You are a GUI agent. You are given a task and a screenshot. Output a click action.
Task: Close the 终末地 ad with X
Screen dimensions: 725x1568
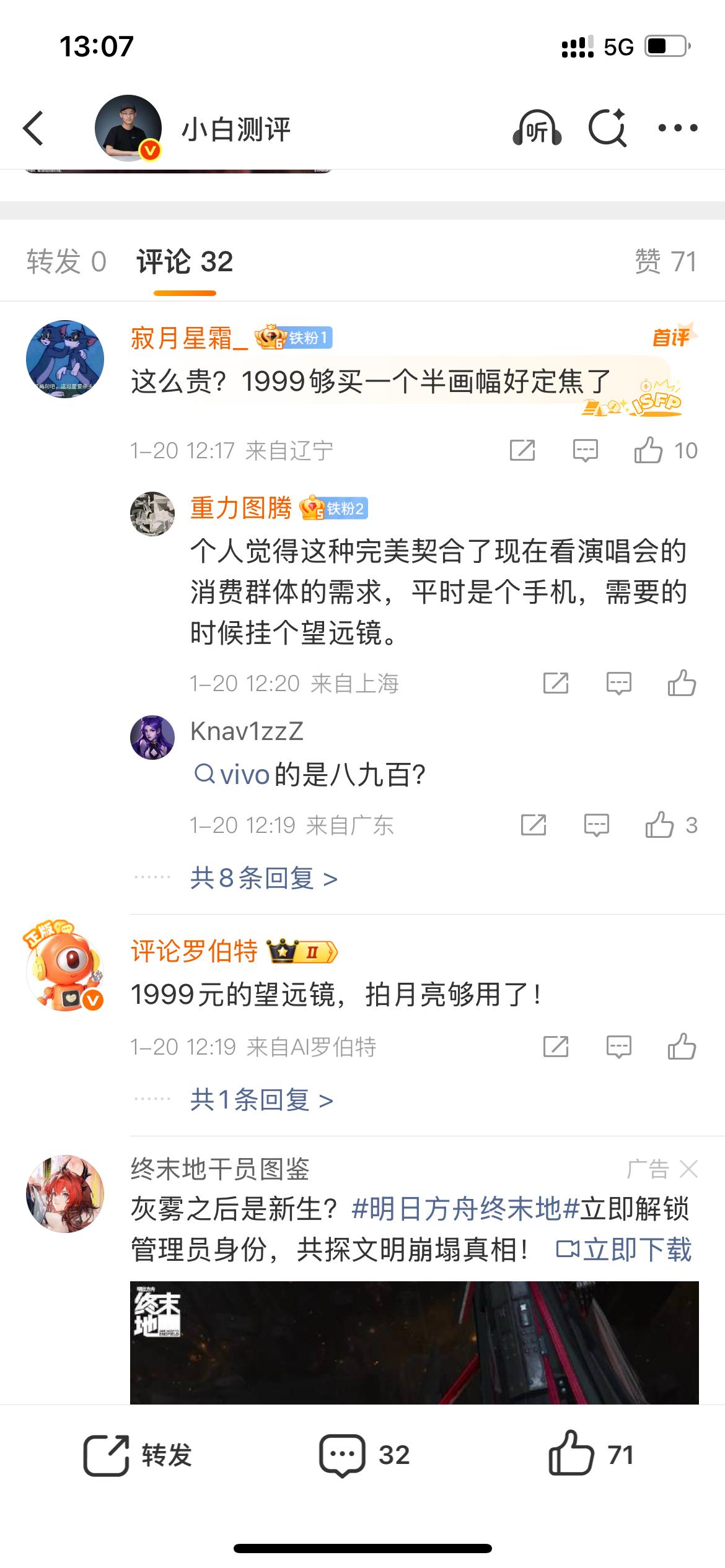coord(688,1169)
